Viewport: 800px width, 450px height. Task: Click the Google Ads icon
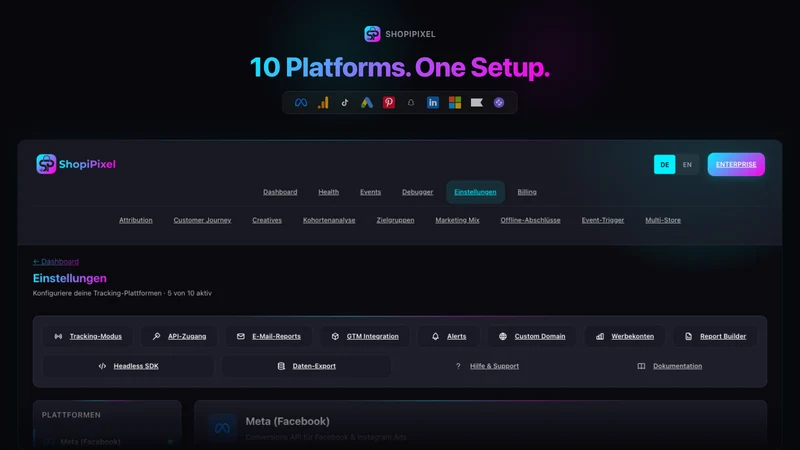pyautogui.click(x=367, y=103)
